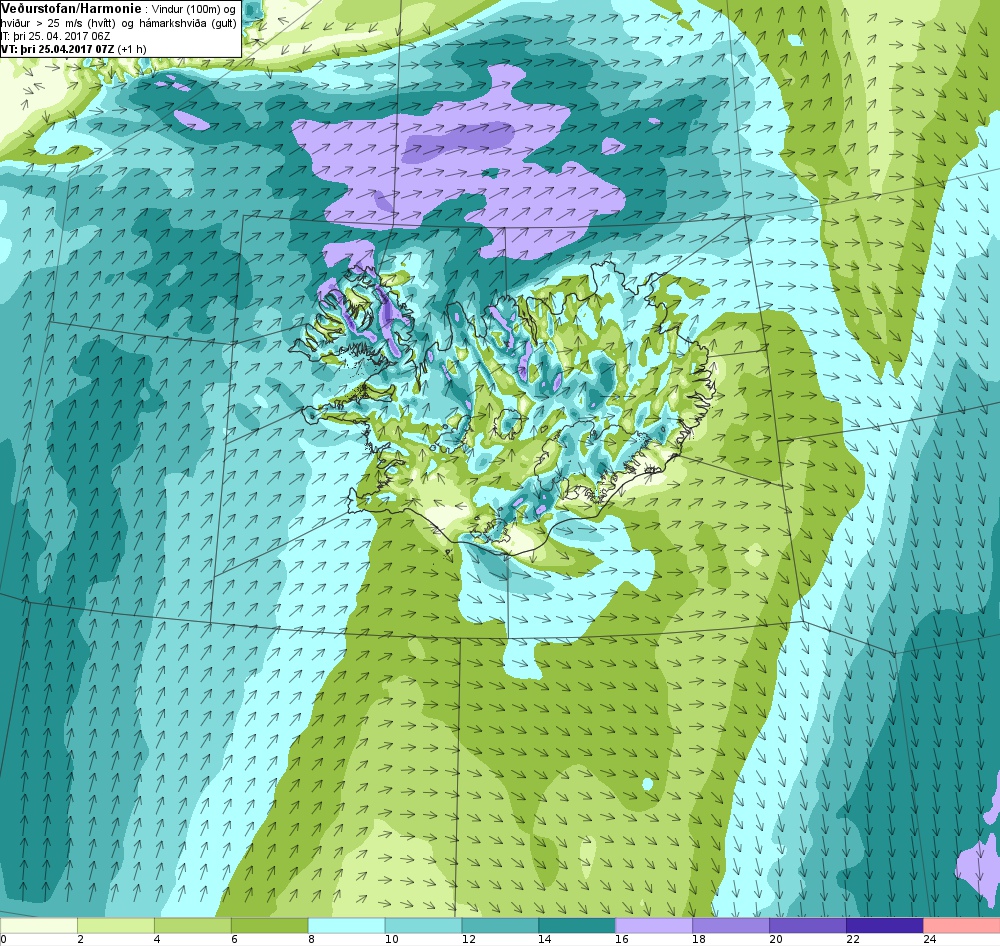Click the 'Vindur (100m) og' header line
Viewport: 1000px width, 946px height.
coord(195,10)
